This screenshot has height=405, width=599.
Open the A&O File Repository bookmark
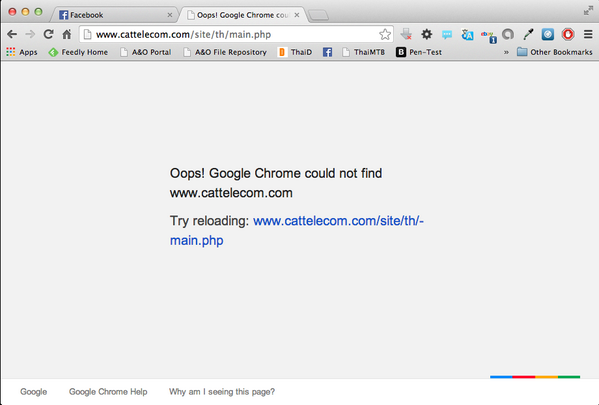tap(225, 52)
